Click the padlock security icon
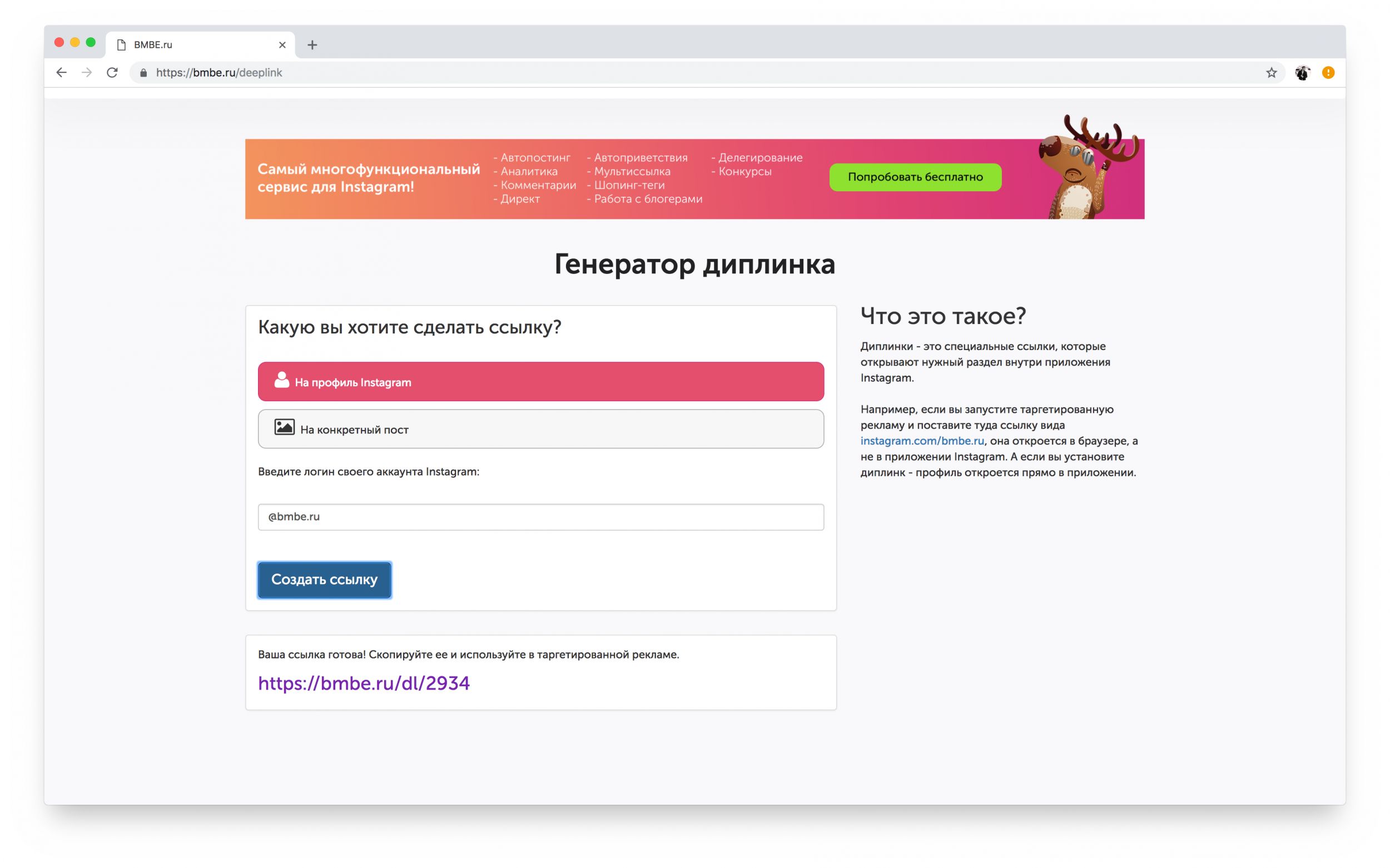The height and width of the screenshot is (868, 1390). tap(143, 73)
